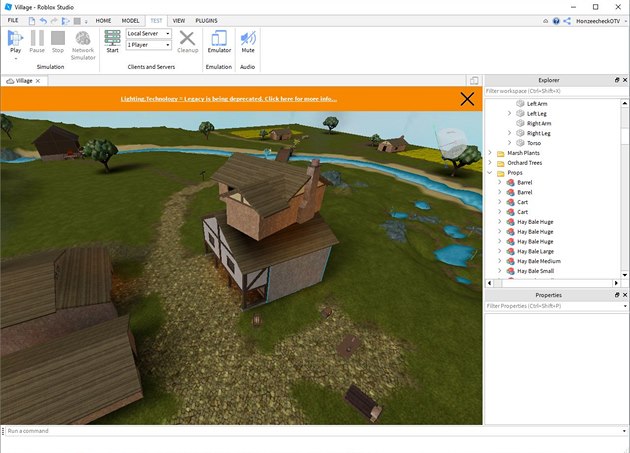Click the New file icon in the quick access bar
The height and width of the screenshot is (453, 630).
[32, 21]
